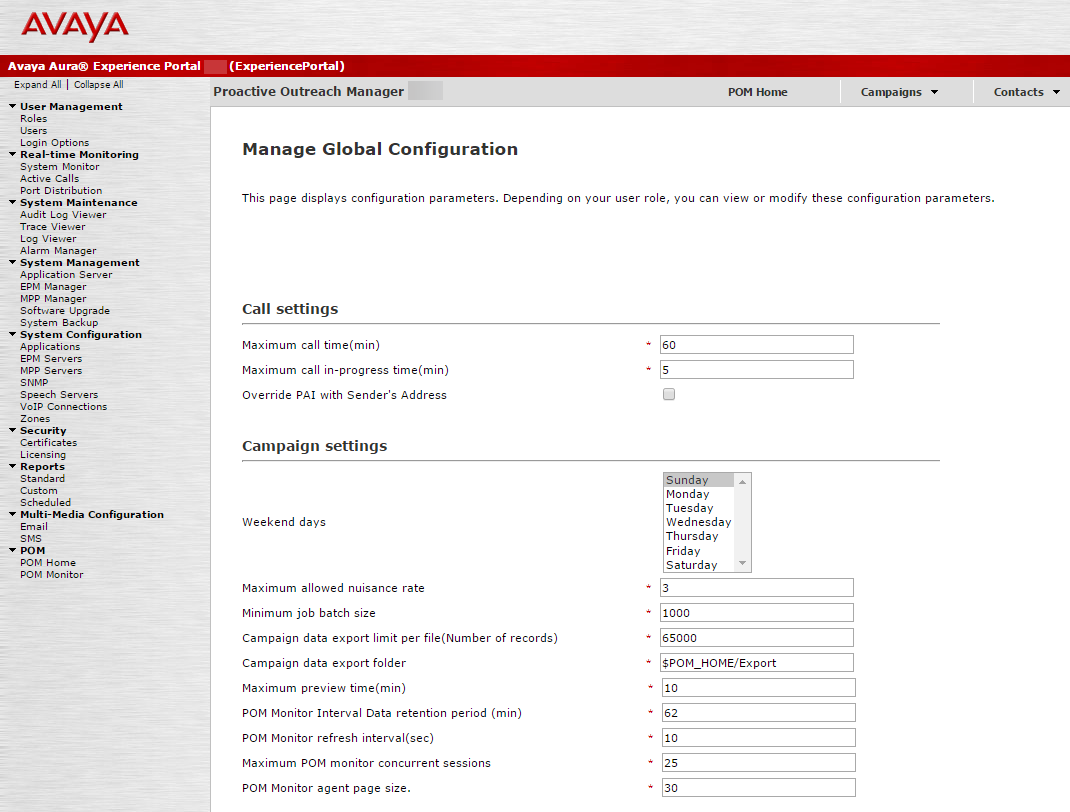Open MPP Manager
Screen dimensions: 1070x812
pos(53,299)
